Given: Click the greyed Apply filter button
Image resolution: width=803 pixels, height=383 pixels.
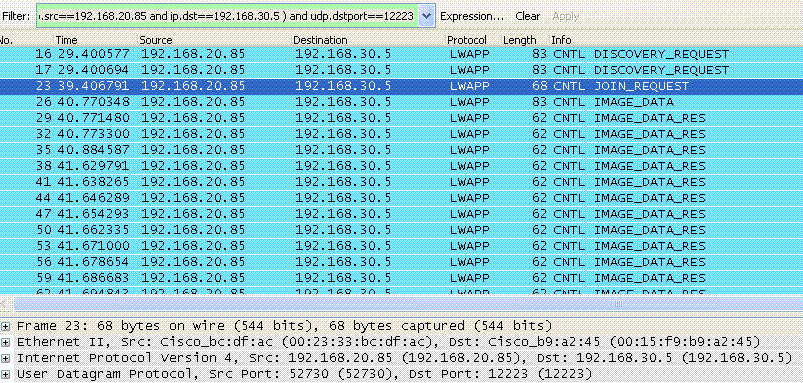Looking at the screenshot, I should click(x=565, y=16).
